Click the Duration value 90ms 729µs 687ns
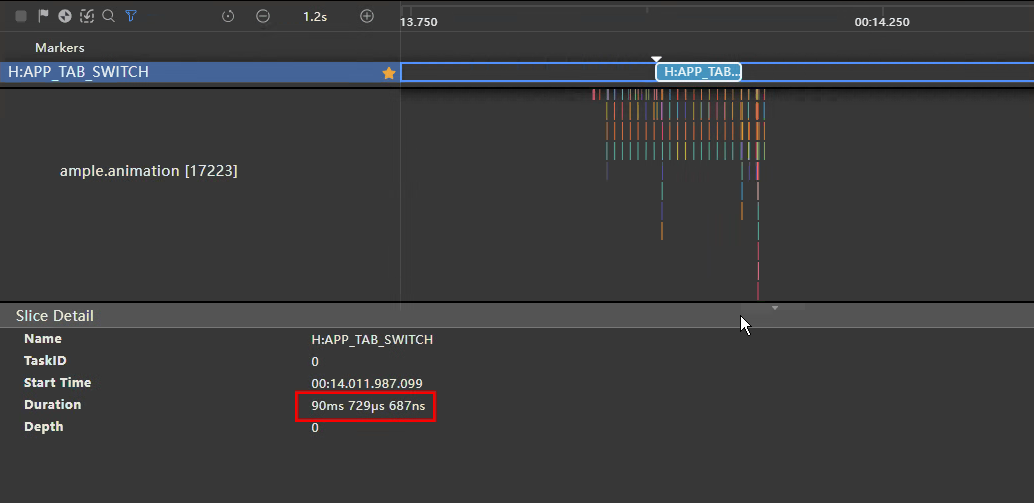This screenshot has width=1034, height=503. tap(365, 405)
